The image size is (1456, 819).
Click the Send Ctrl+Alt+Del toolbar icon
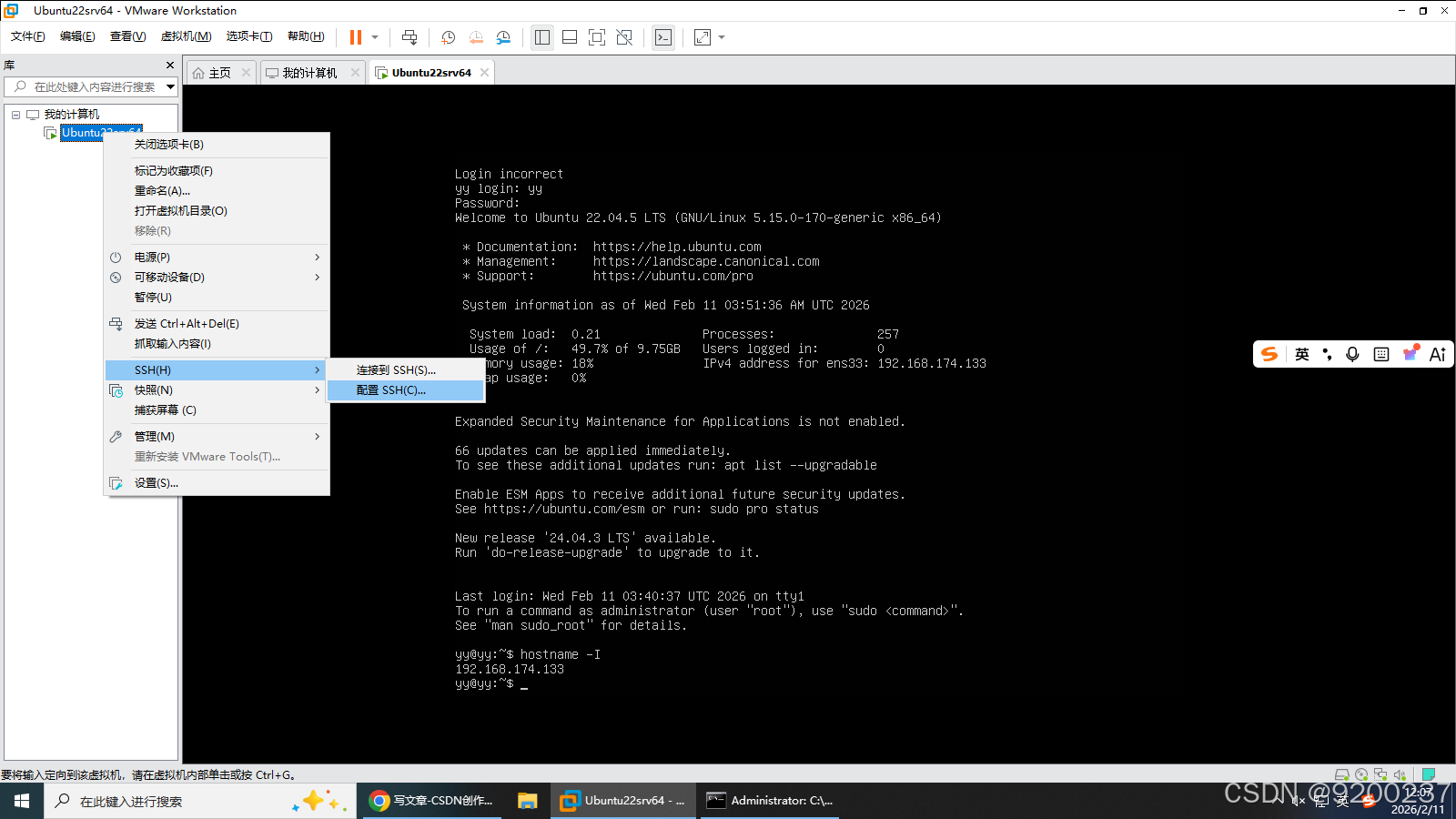click(x=409, y=37)
